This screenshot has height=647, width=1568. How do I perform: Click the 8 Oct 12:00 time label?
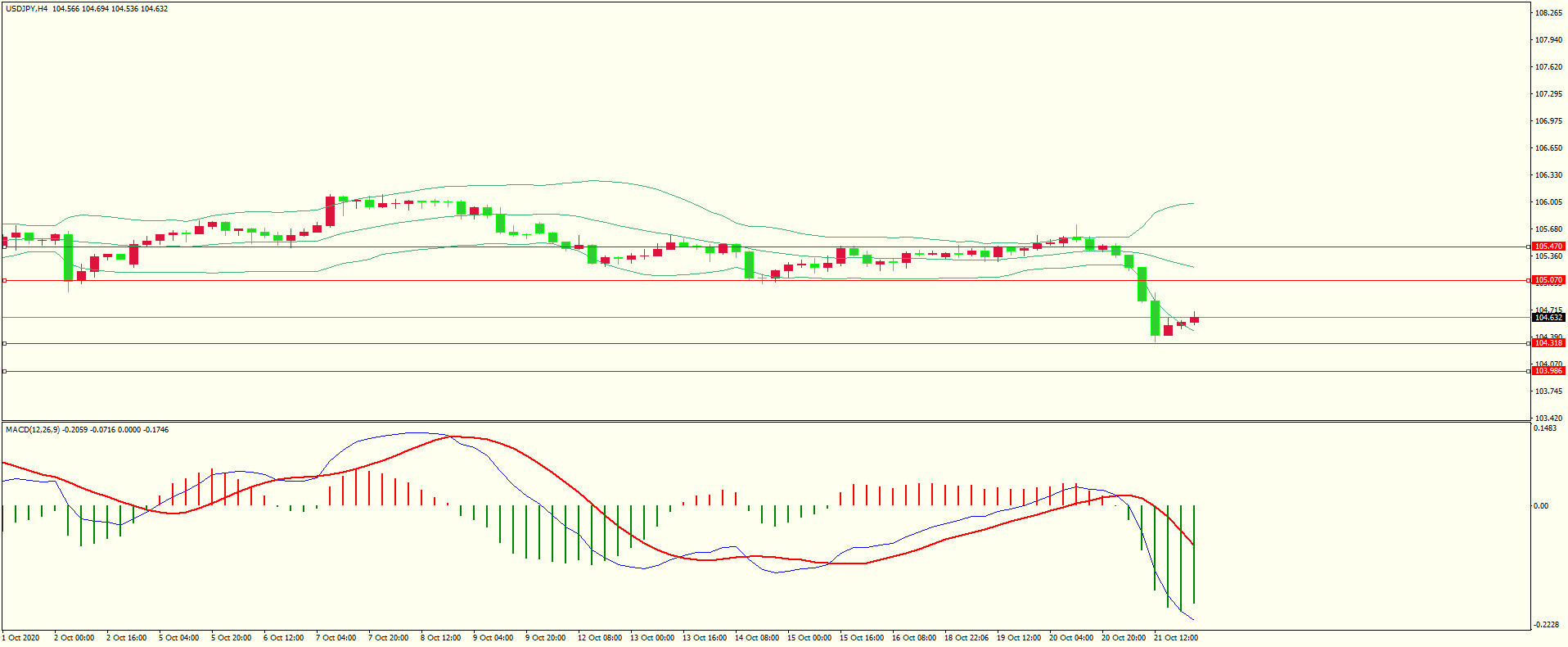(x=441, y=638)
